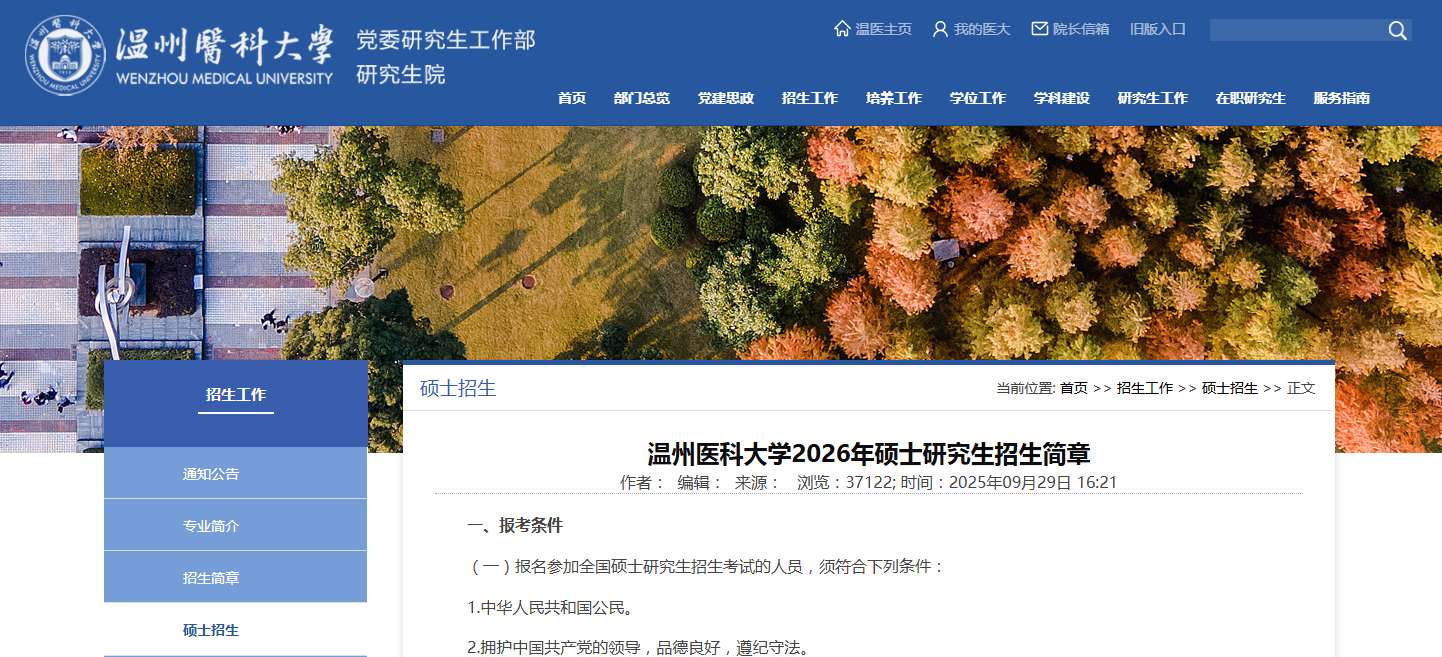The image size is (1442, 657).
Task: Open the 培养工作 menu
Action: (894, 98)
